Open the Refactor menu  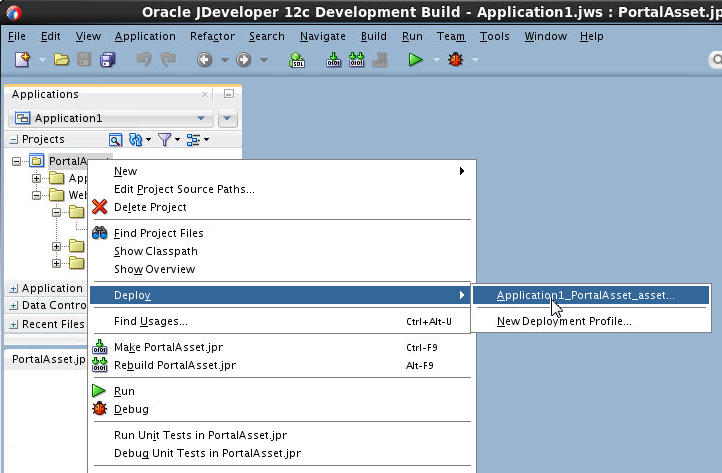click(x=212, y=36)
